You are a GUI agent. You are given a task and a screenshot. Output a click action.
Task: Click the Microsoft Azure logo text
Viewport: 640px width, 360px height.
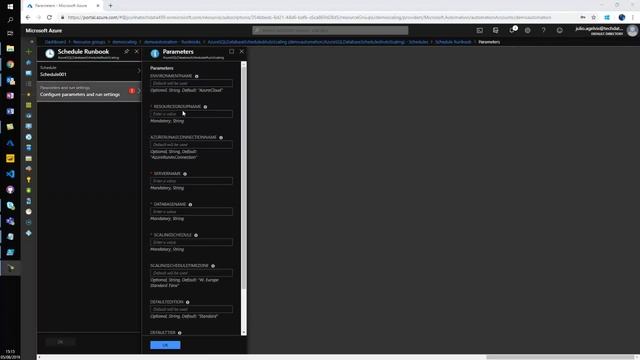(44, 31)
